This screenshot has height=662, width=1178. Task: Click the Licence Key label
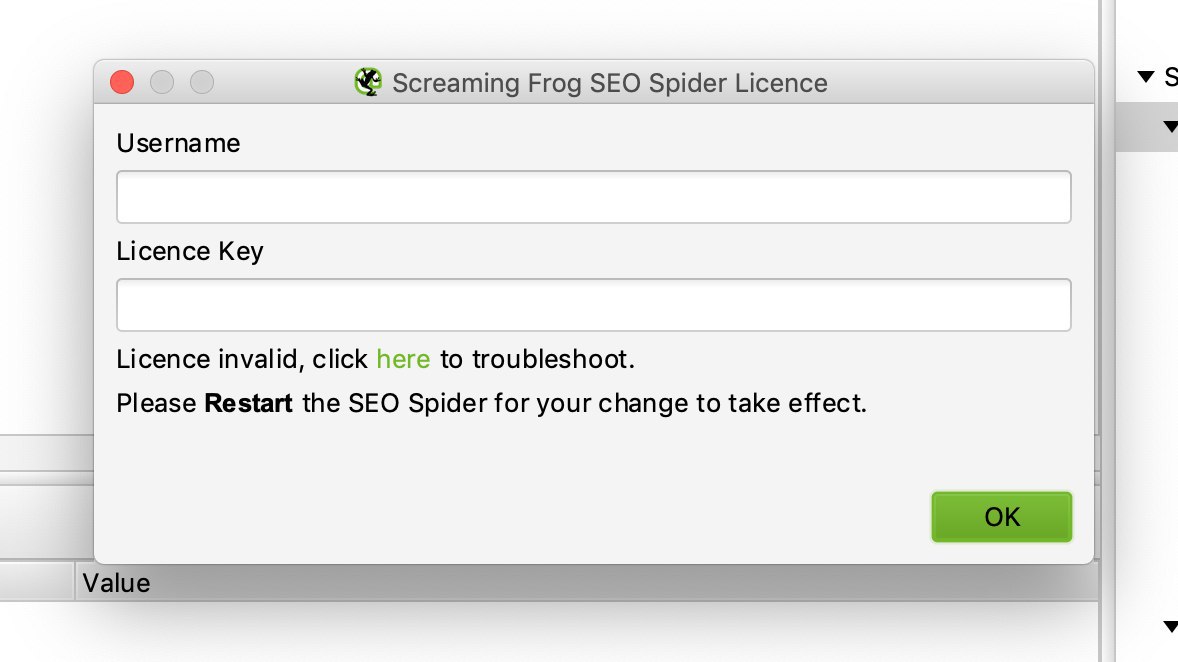coord(190,251)
